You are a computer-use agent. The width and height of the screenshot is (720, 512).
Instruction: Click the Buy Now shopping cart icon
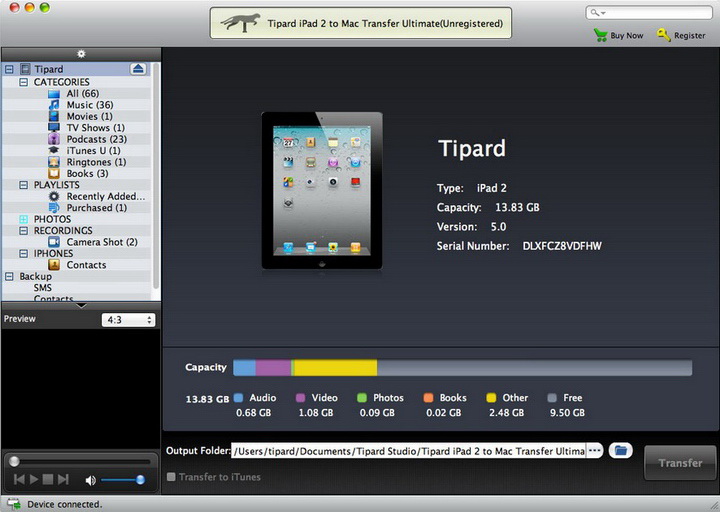click(600, 35)
